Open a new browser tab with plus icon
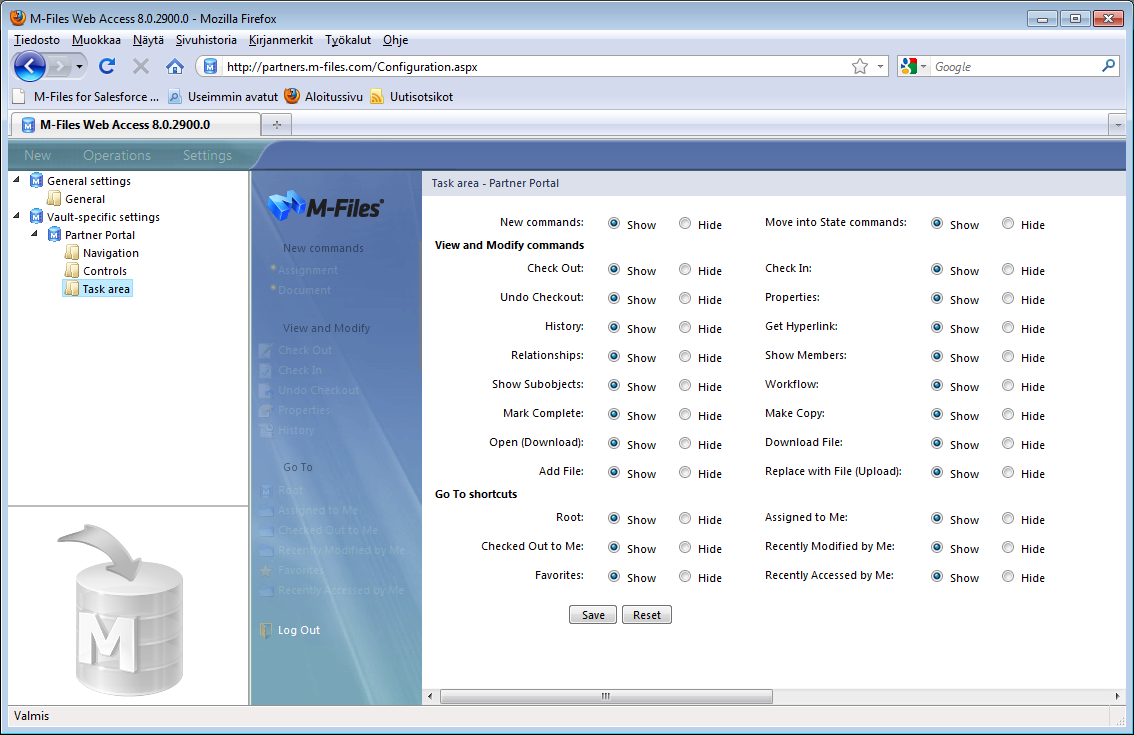This screenshot has width=1134, height=735. coord(276,124)
